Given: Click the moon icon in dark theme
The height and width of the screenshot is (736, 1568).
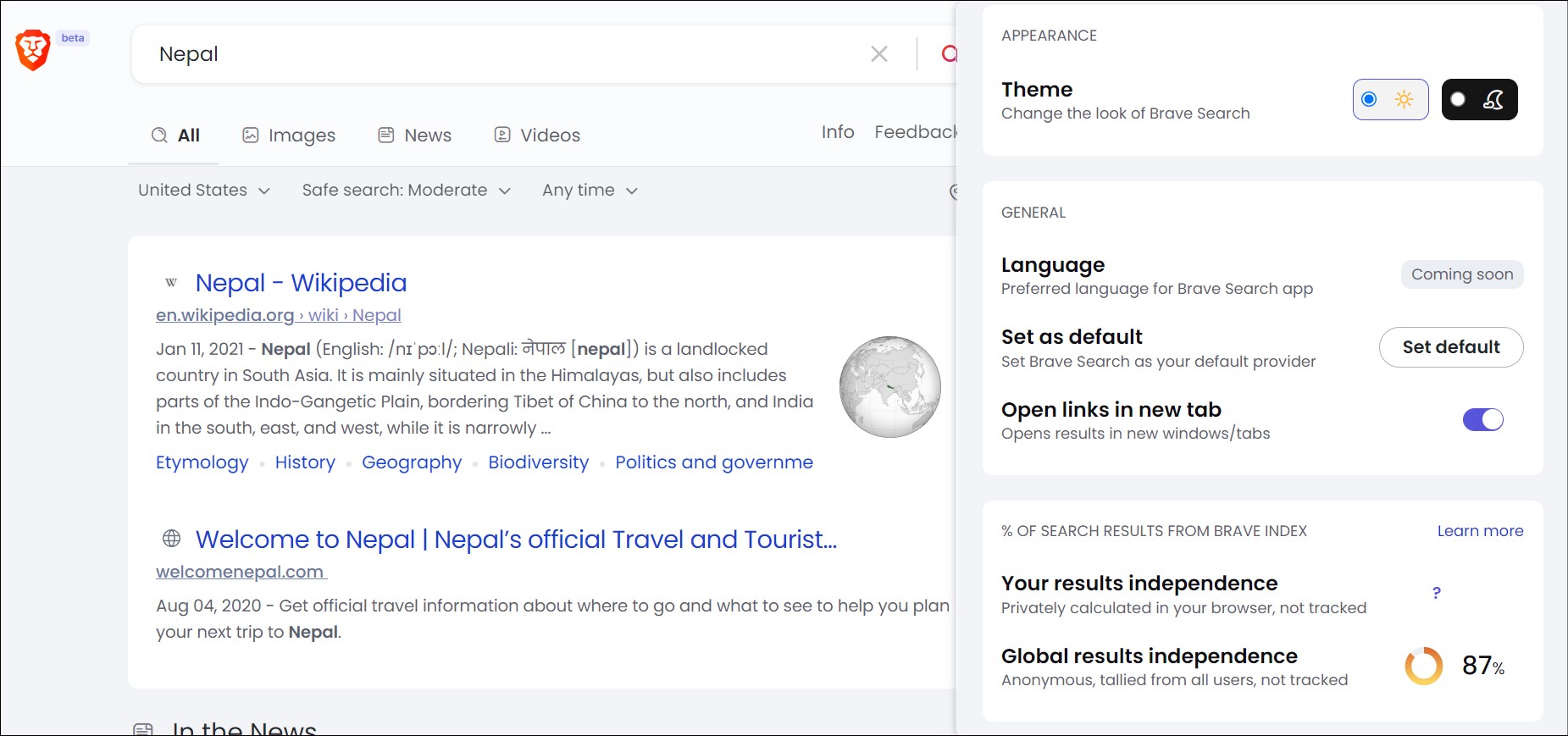Looking at the screenshot, I should tap(1493, 100).
